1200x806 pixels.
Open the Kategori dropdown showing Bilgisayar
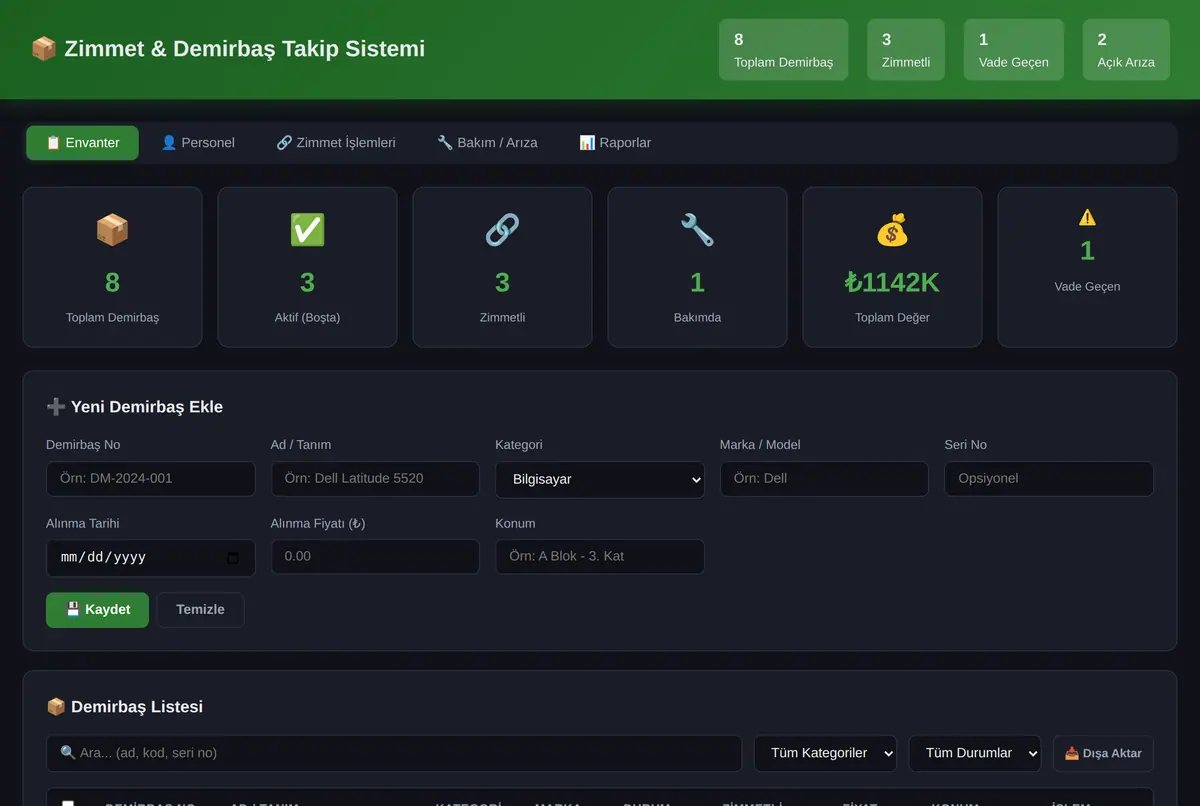[x=600, y=479]
